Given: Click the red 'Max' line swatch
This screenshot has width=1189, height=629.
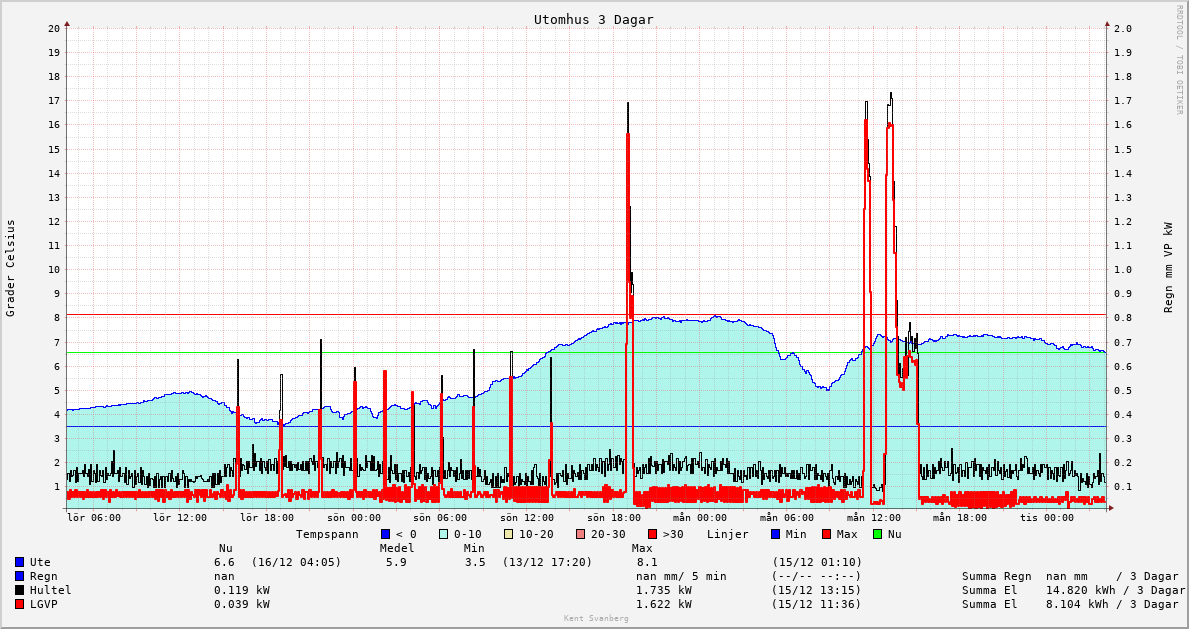Looking at the screenshot, I should (x=826, y=534).
